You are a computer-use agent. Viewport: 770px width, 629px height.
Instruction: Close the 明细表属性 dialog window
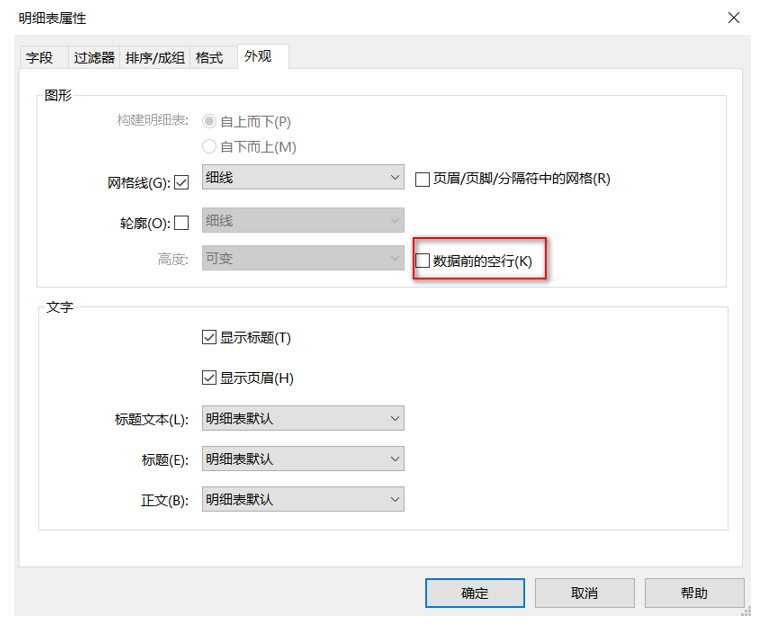pos(733,18)
